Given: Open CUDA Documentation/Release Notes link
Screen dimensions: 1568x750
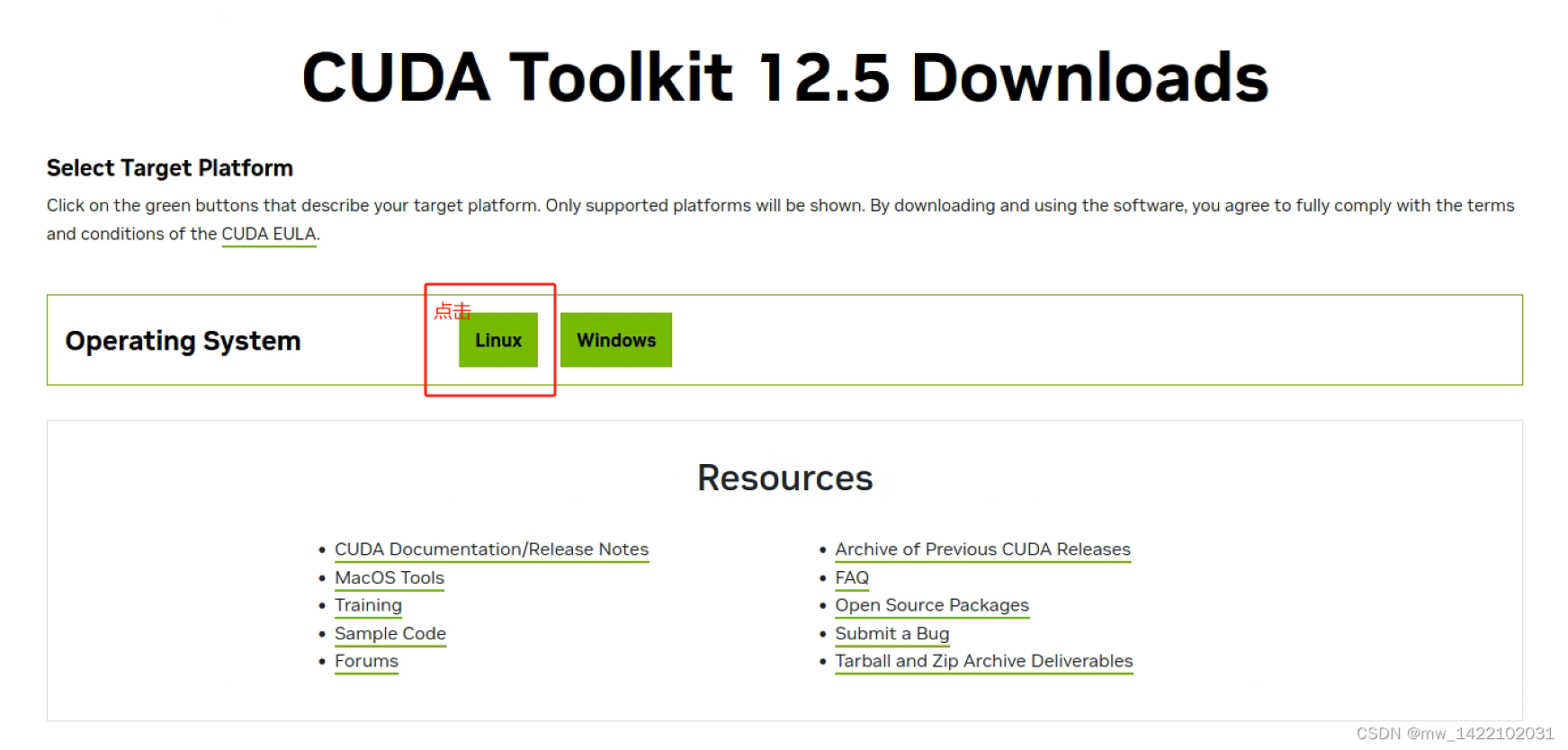Looking at the screenshot, I should (x=491, y=549).
